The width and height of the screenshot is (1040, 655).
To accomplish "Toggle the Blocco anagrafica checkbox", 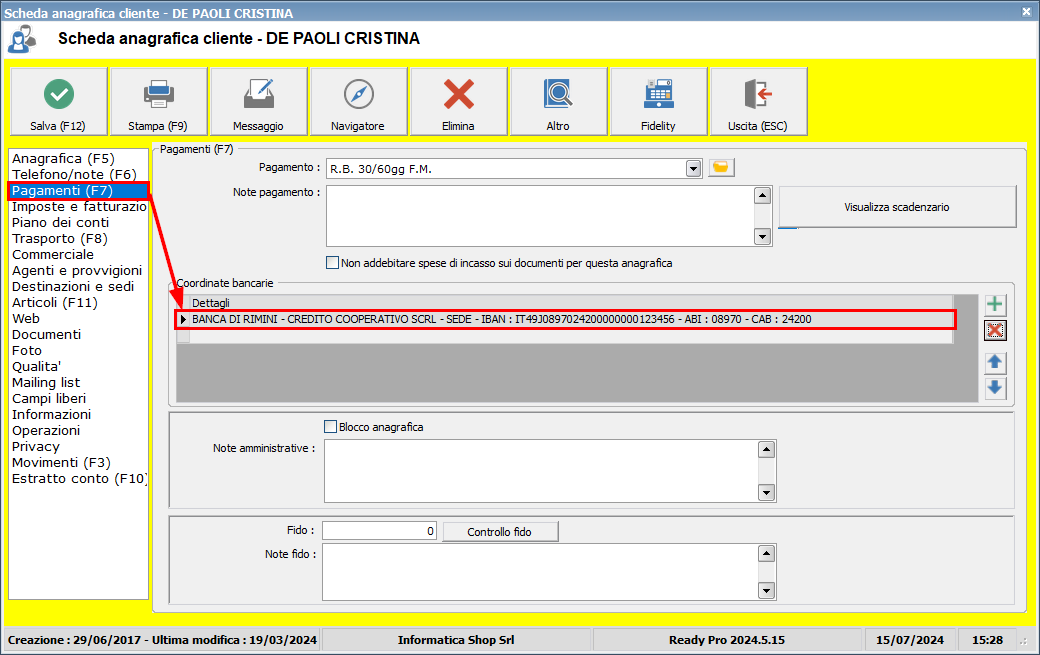I will 330,426.
